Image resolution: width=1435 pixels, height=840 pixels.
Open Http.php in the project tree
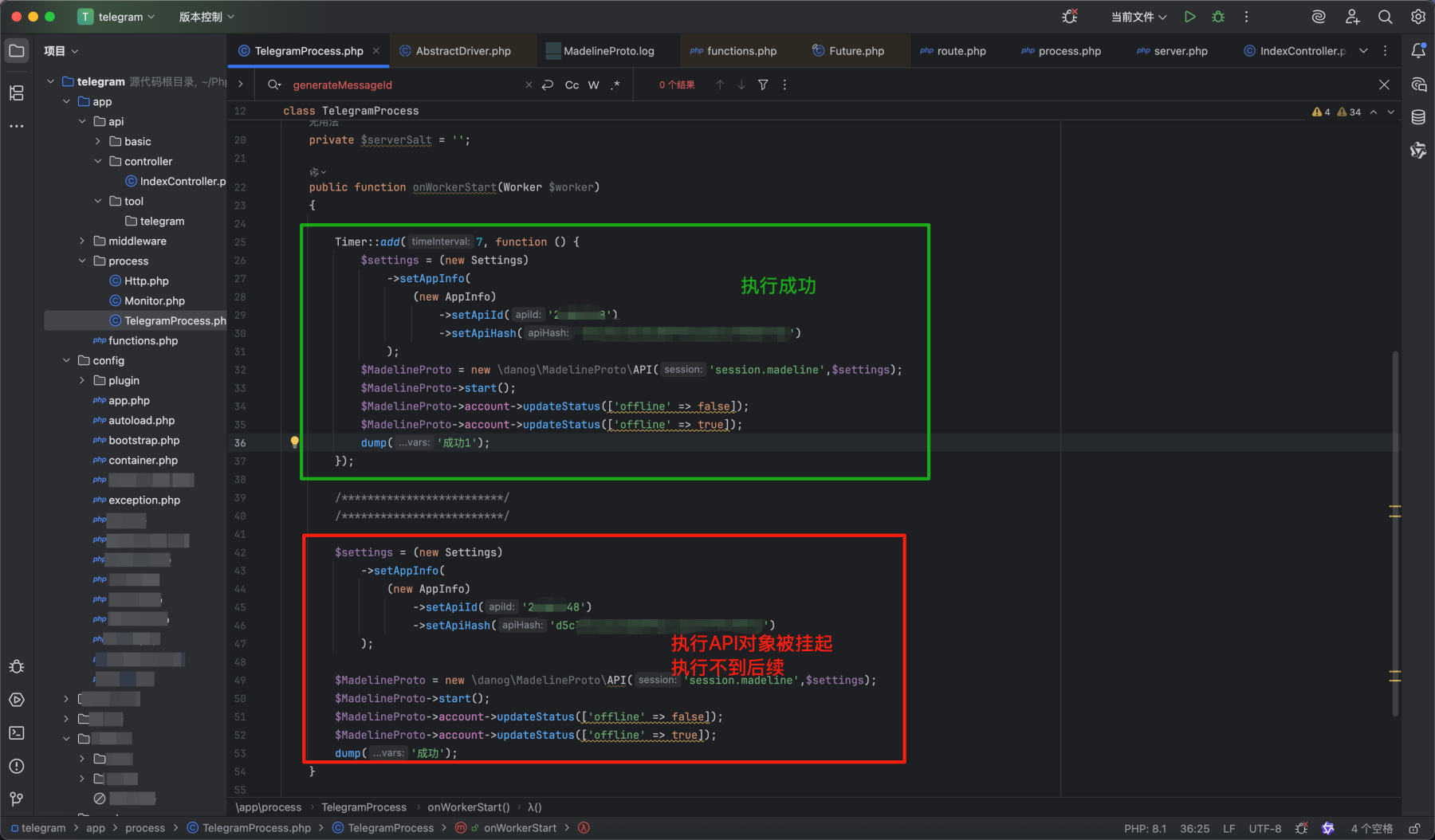coord(146,281)
